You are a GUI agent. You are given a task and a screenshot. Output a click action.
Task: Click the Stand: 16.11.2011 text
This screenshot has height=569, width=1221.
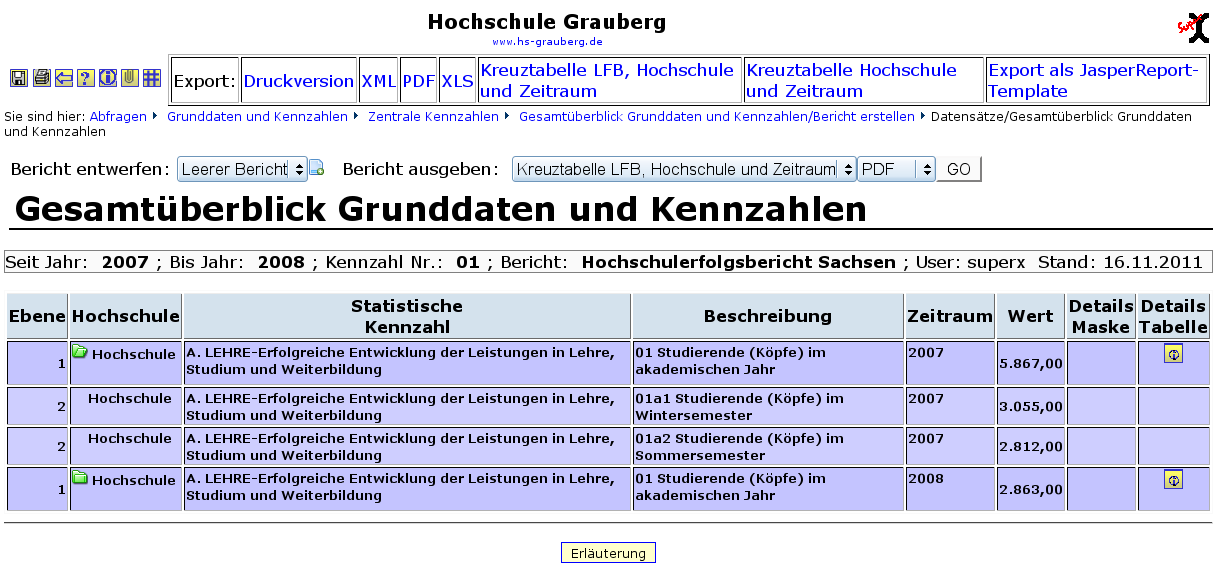[x=1120, y=263]
